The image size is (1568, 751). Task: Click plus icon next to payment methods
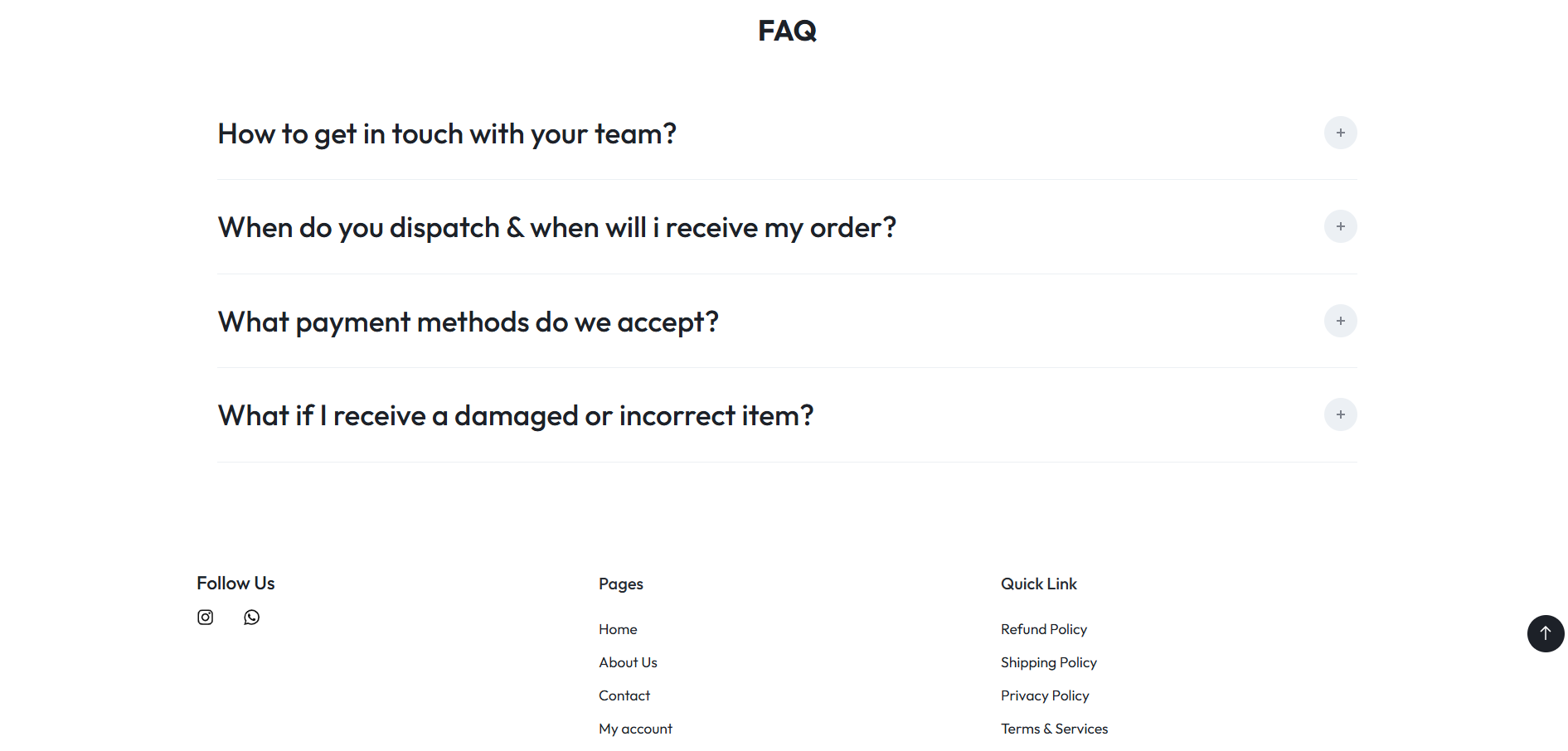pos(1340,321)
